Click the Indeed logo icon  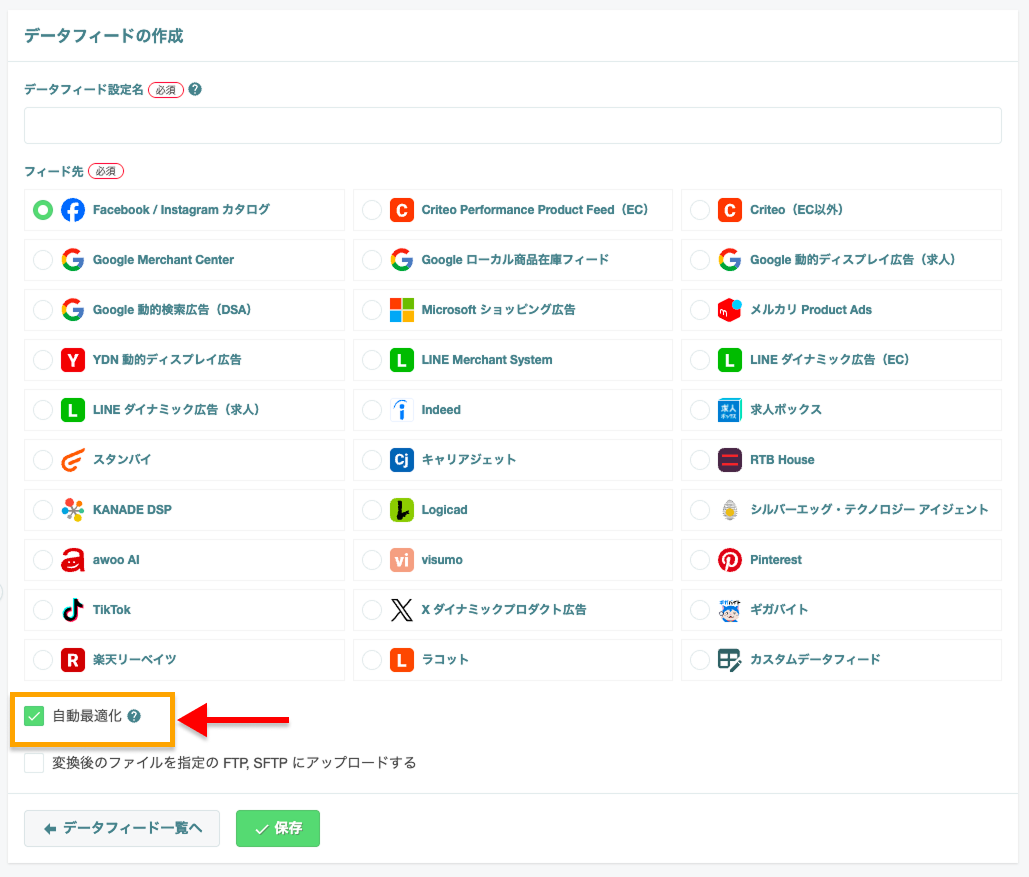click(x=402, y=410)
